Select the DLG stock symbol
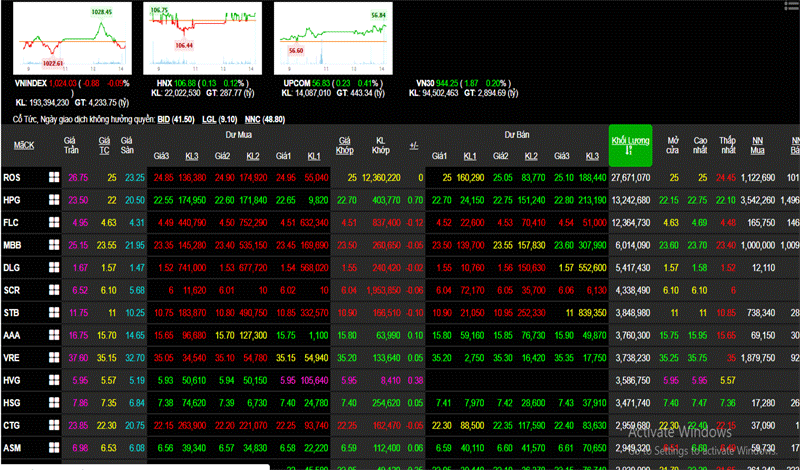 (x=12, y=268)
